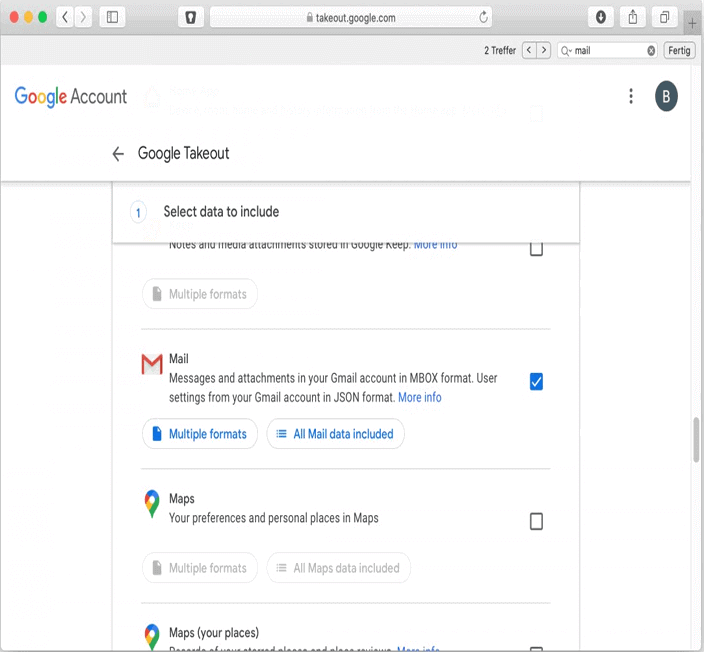Open the Share sheet icon
This screenshot has width=704, height=652.
633,18
